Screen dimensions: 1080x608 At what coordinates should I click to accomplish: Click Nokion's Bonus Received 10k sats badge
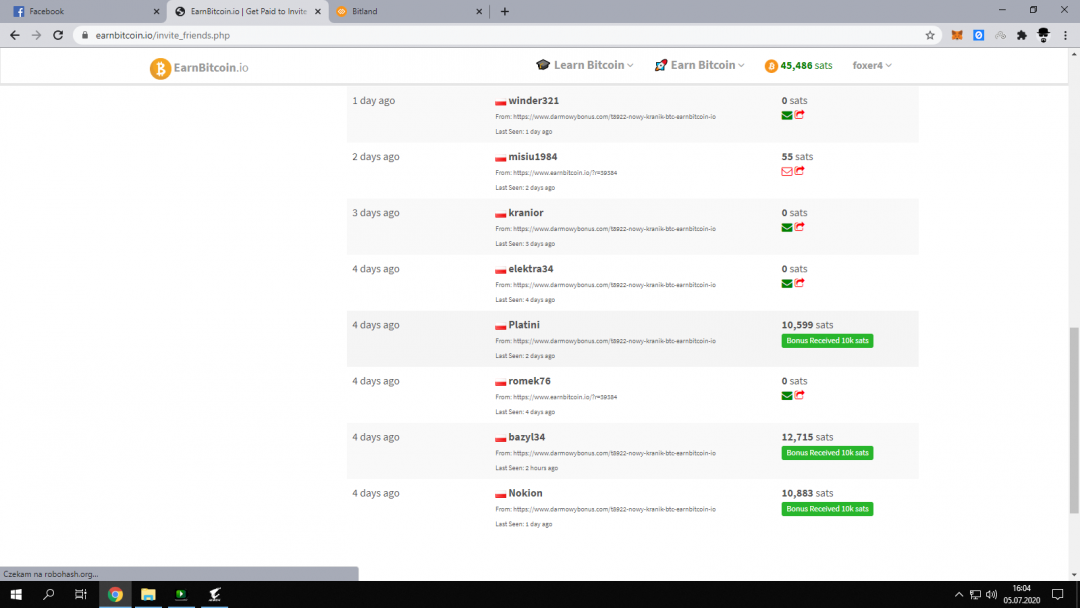pos(827,509)
